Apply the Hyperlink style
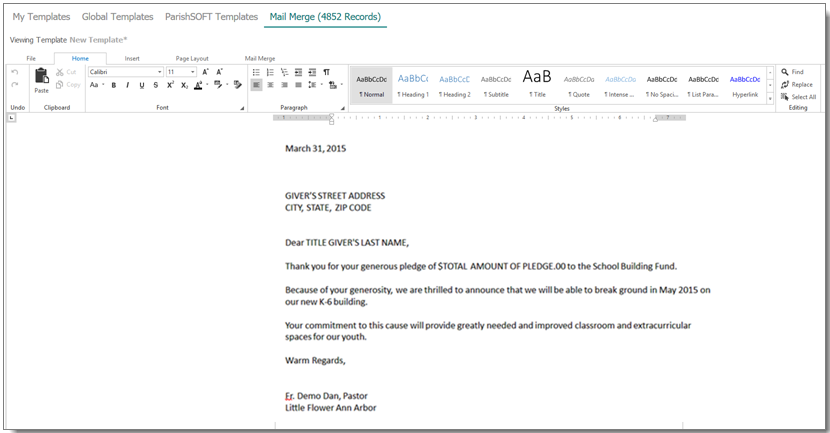Screen dimensions: 830x433 click(x=745, y=85)
